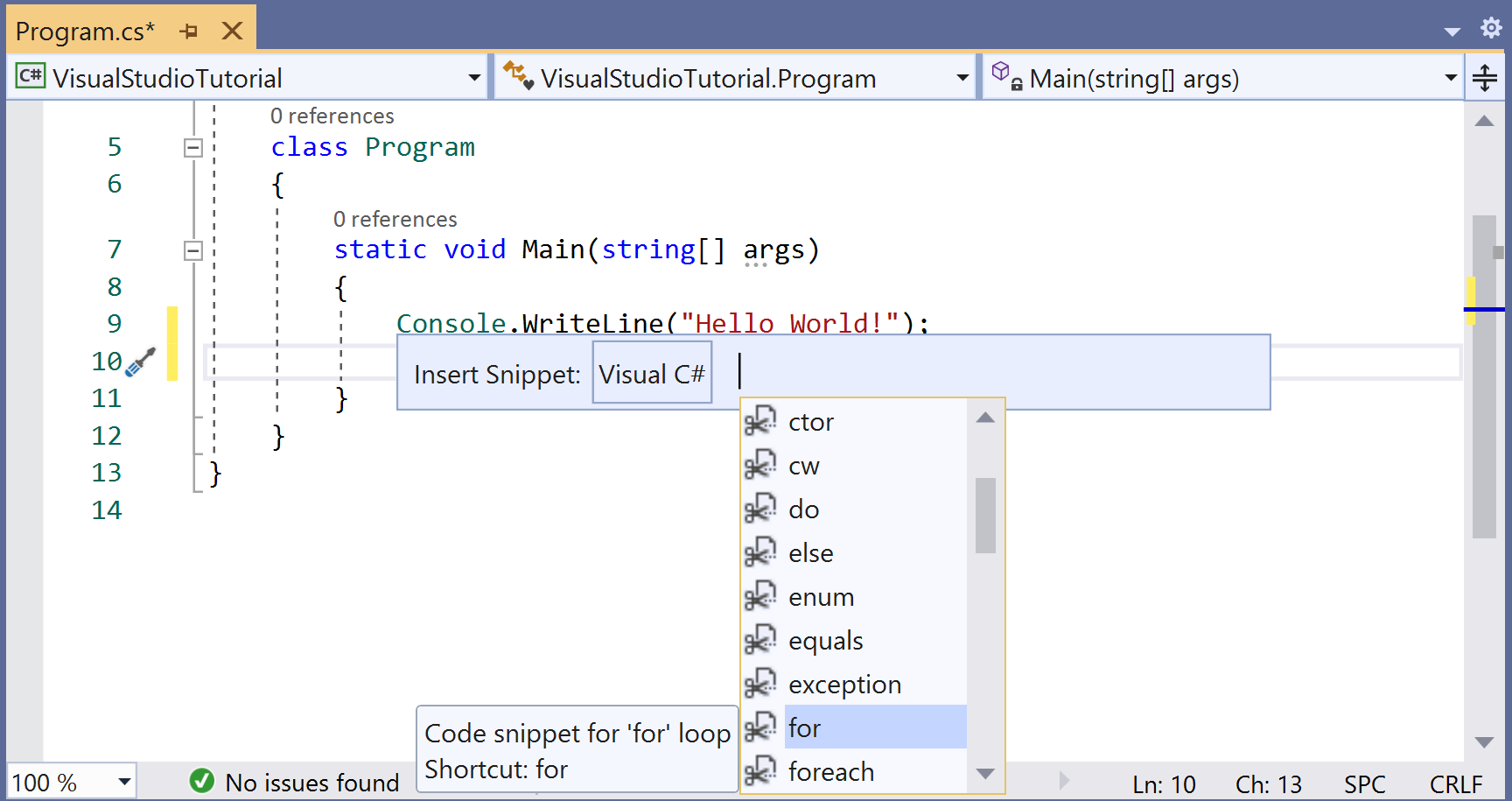The width and height of the screenshot is (1512, 801).
Task: Click the SPC indent setting
Action: [x=1365, y=784]
